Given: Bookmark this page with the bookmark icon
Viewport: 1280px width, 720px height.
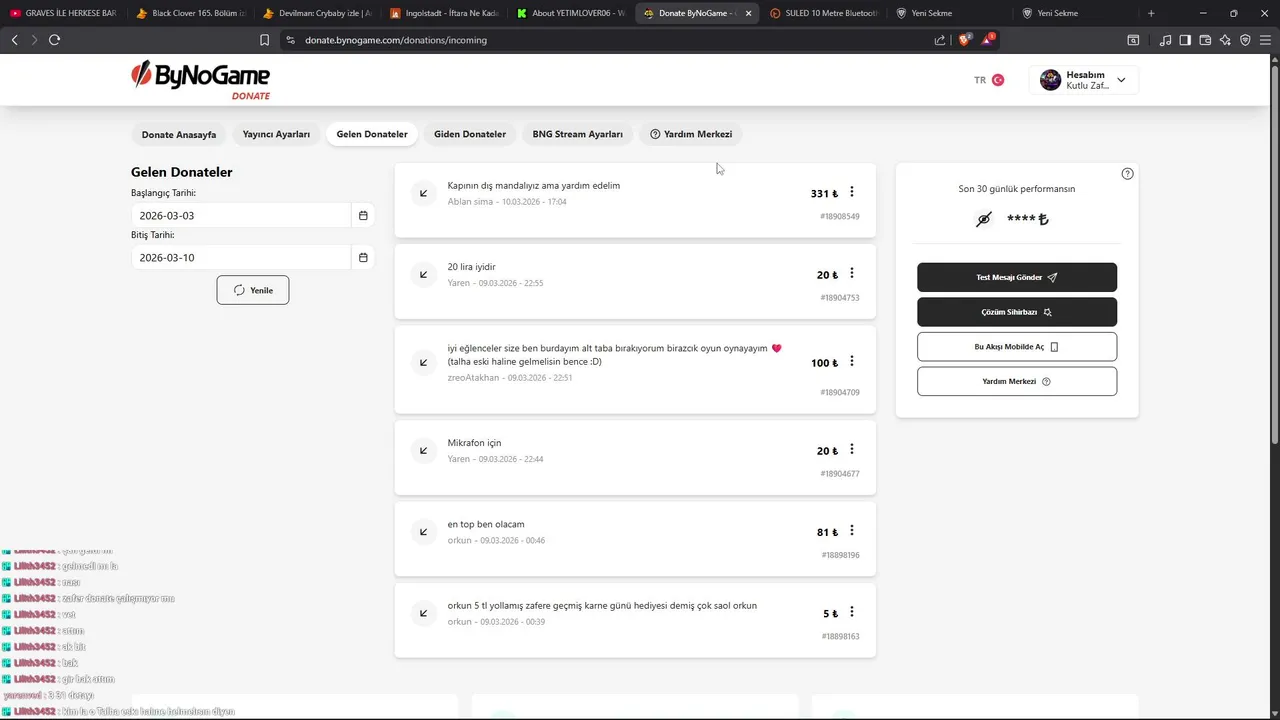Looking at the screenshot, I should pos(264,40).
